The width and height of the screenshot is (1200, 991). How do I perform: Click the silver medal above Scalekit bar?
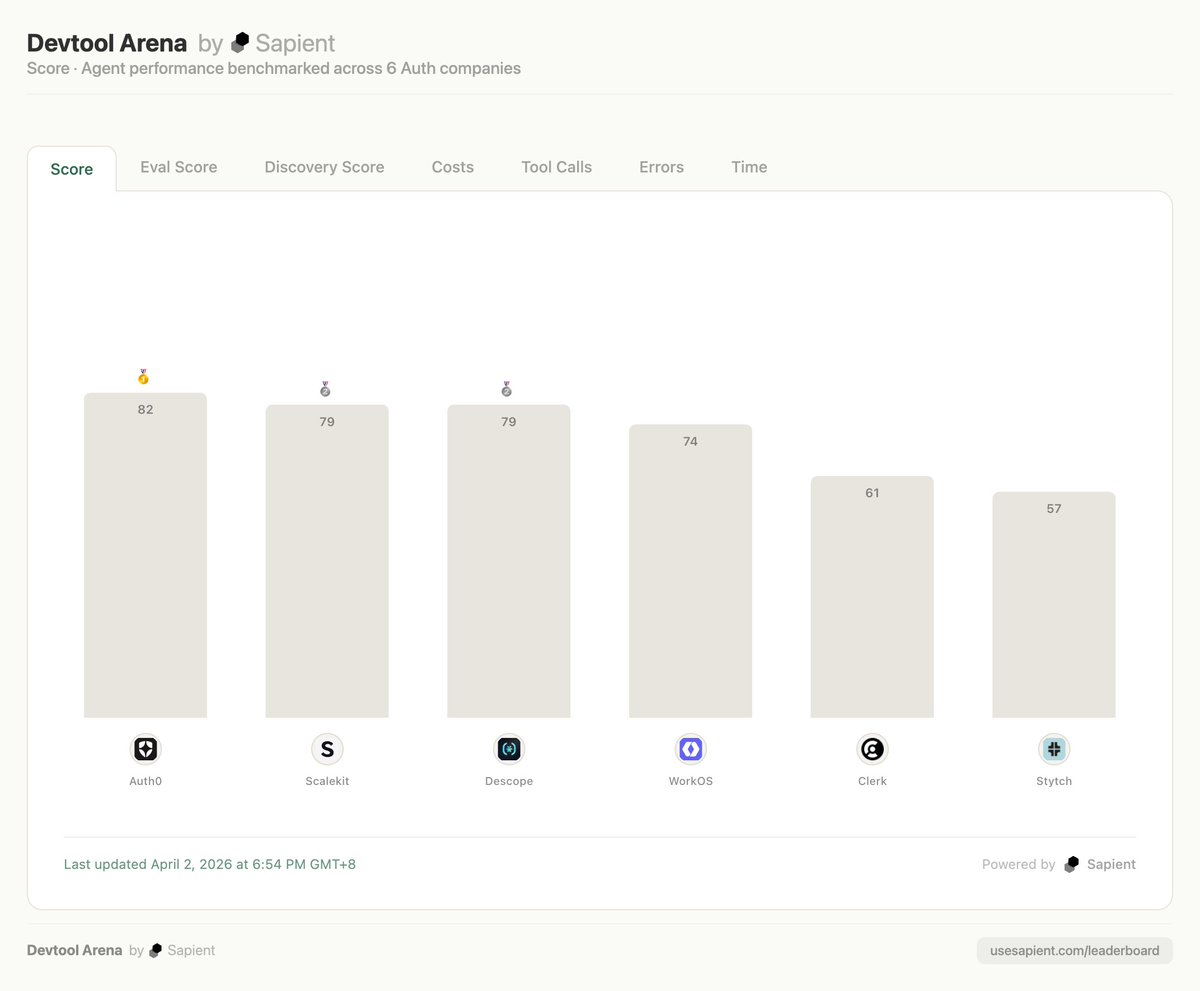[x=325, y=389]
